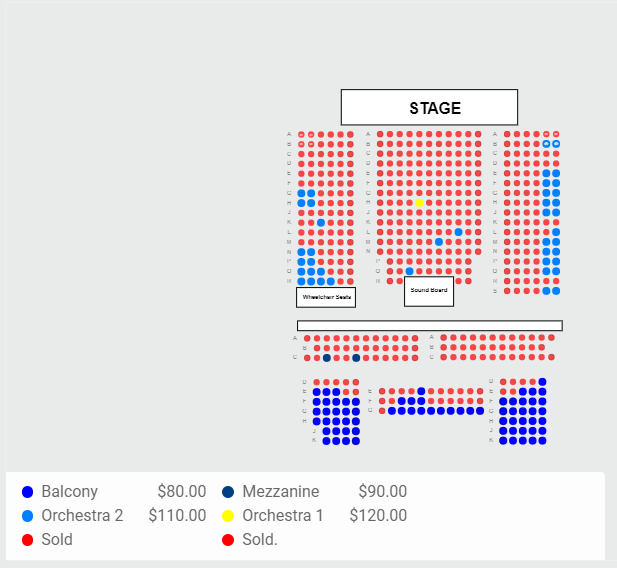Click the Wheelchair Seats box
The height and width of the screenshot is (568, 617).
pyautogui.click(x=326, y=297)
